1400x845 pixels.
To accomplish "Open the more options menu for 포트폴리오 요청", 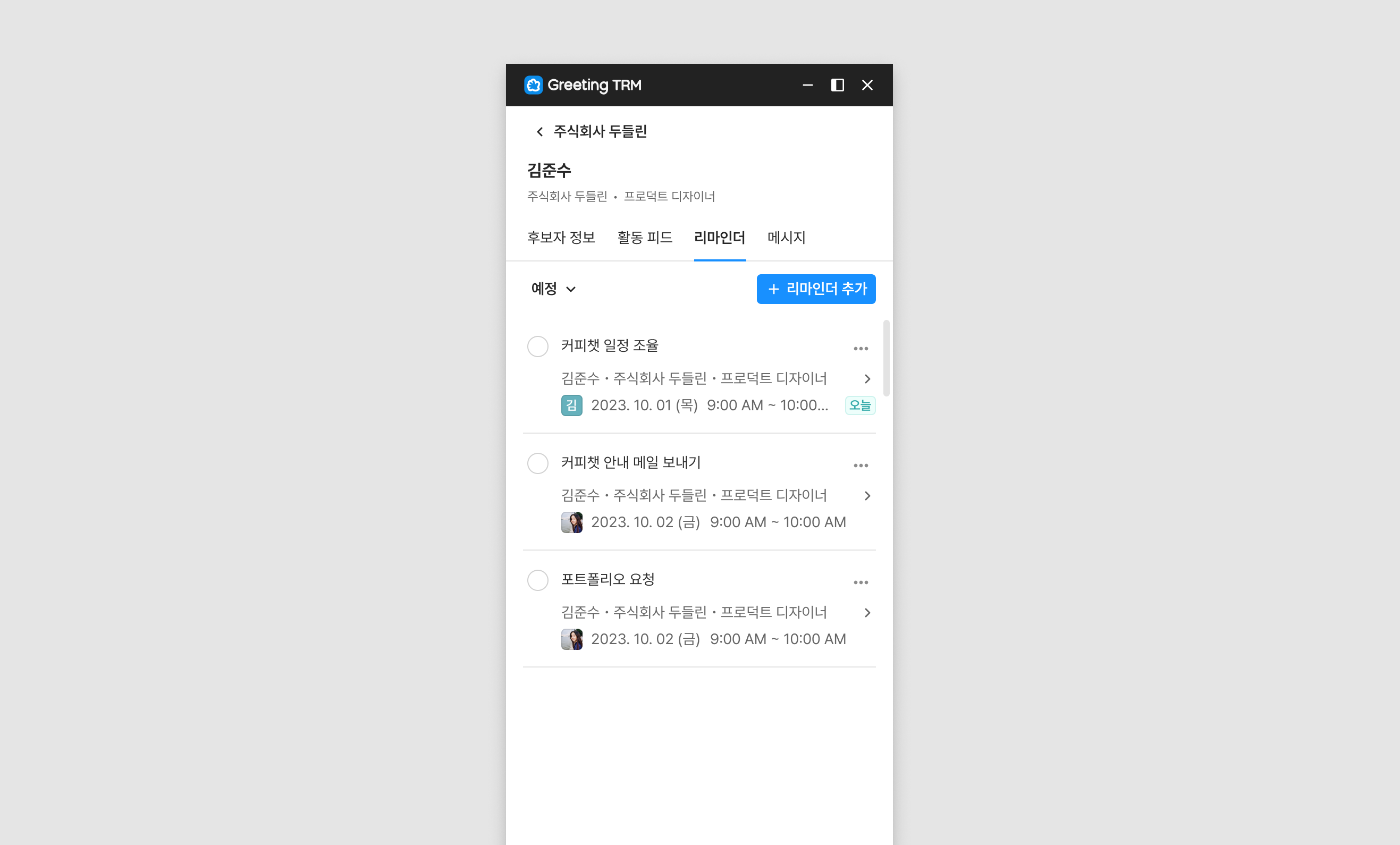I will (860, 582).
